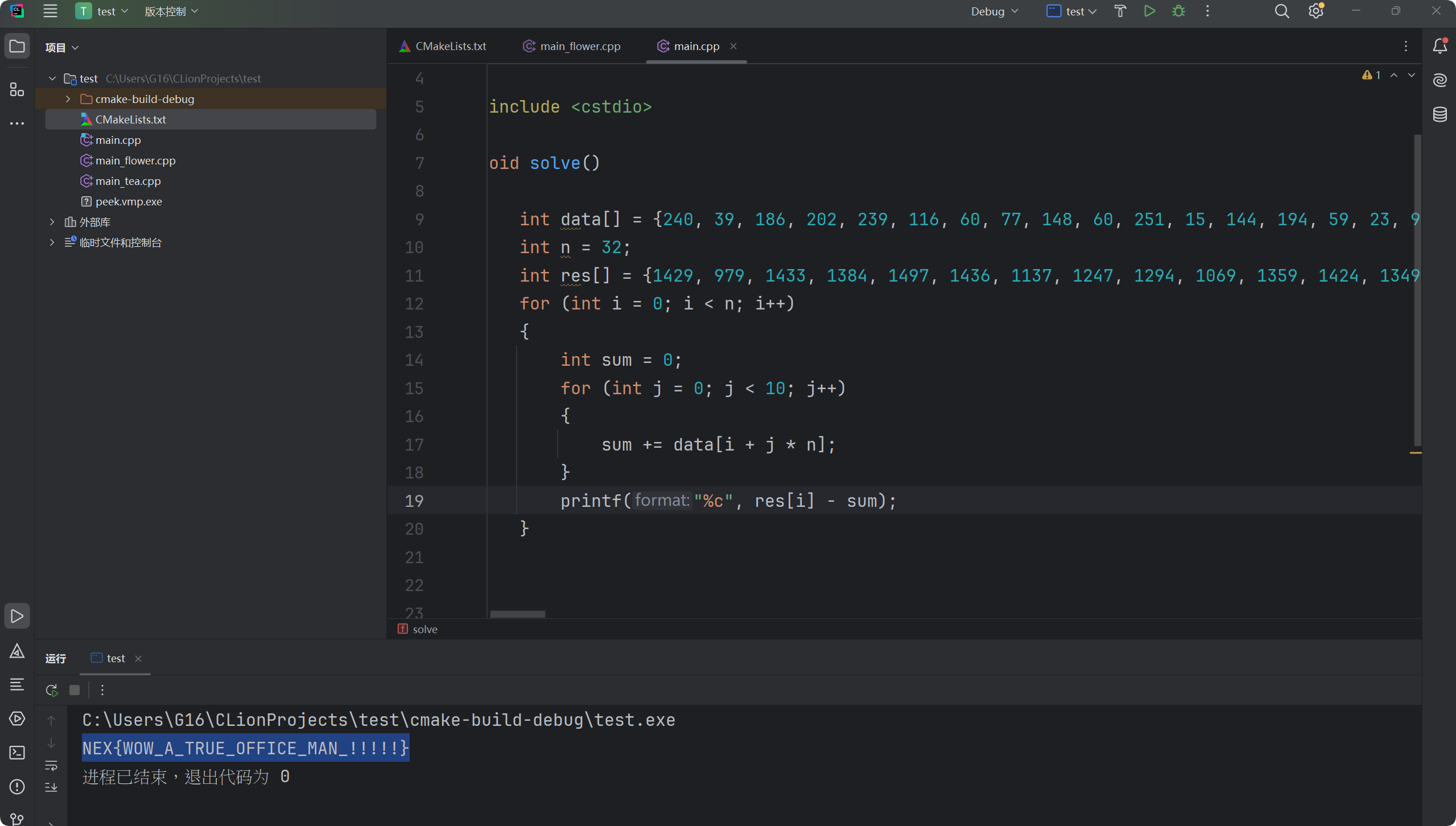Image resolution: width=1456 pixels, height=826 pixels.
Task: Open the Debug build profile dropdown
Action: coord(994,11)
